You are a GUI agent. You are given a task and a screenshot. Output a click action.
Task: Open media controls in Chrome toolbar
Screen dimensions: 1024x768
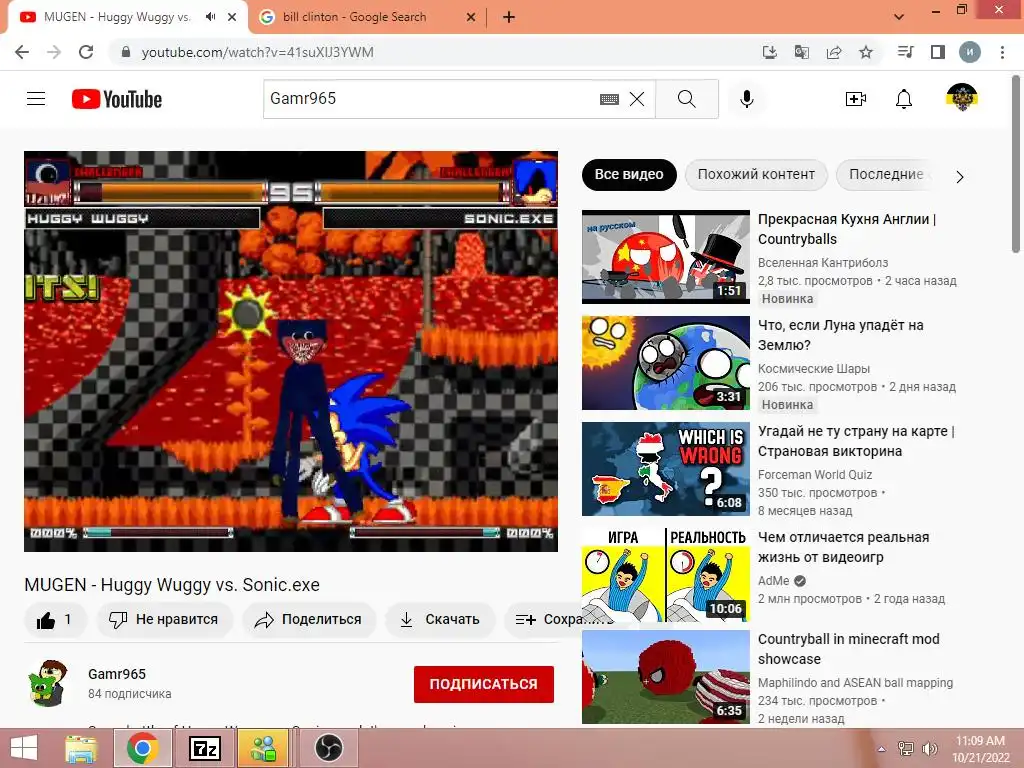906,52
